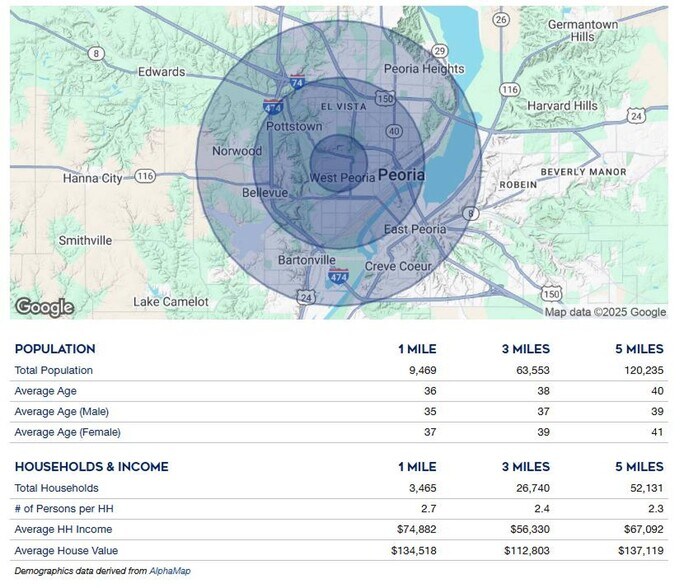Click the Map data ©2025 Google attribution

604,312
